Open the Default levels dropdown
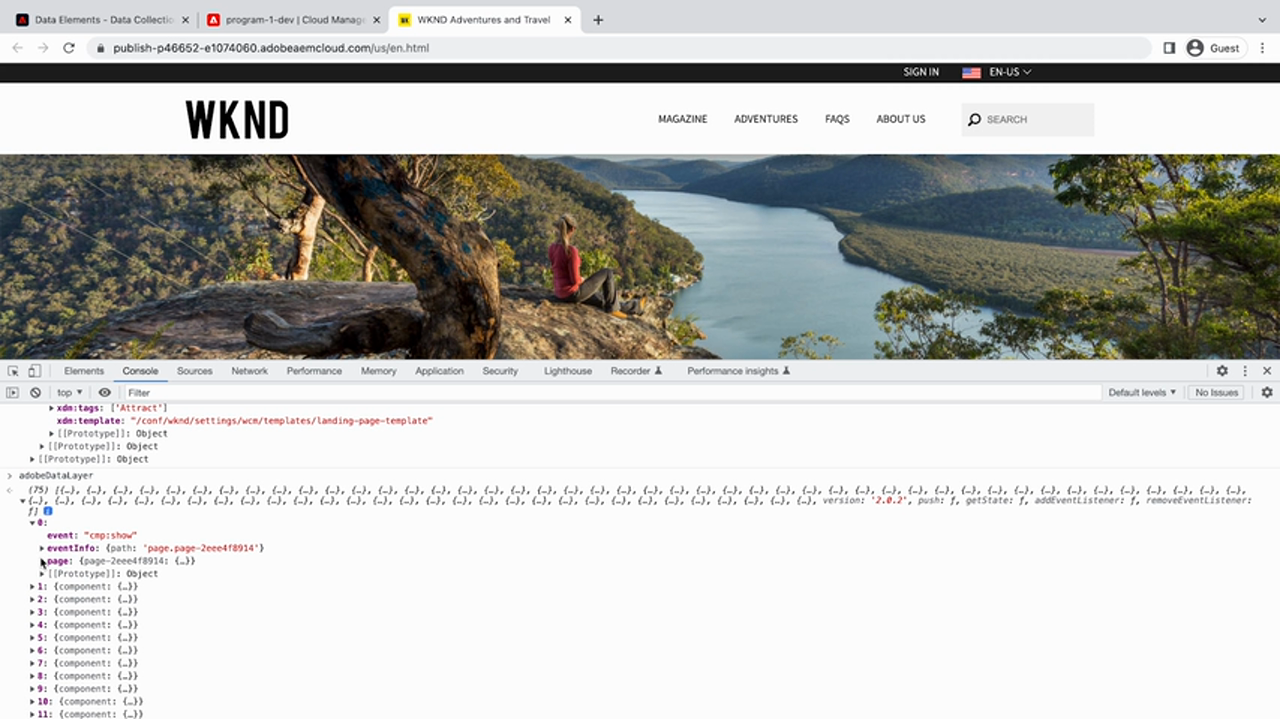The image size is (1280, 719). pos(1142,393)
